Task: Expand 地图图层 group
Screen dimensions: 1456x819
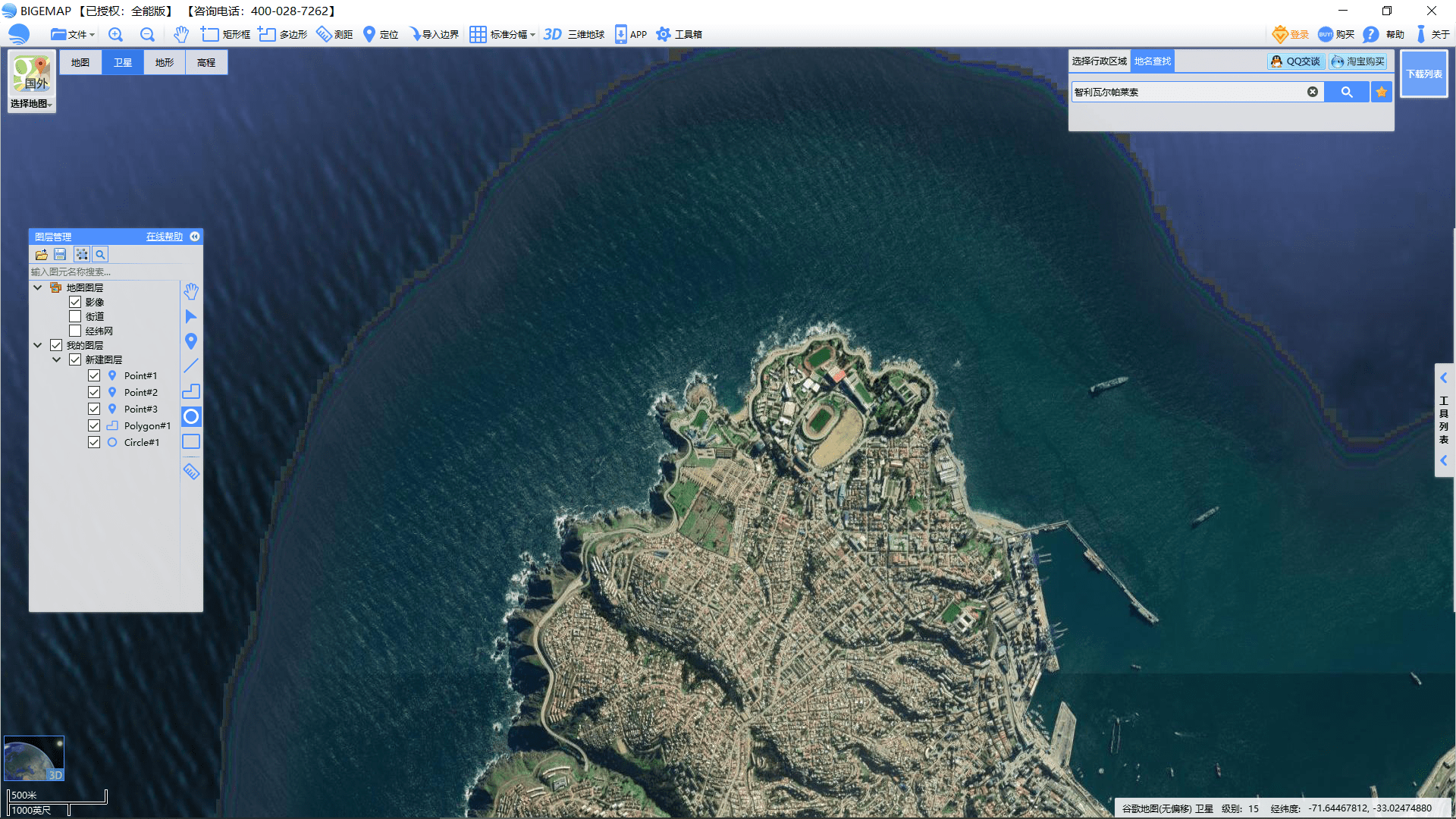Action: pos(37,288)
